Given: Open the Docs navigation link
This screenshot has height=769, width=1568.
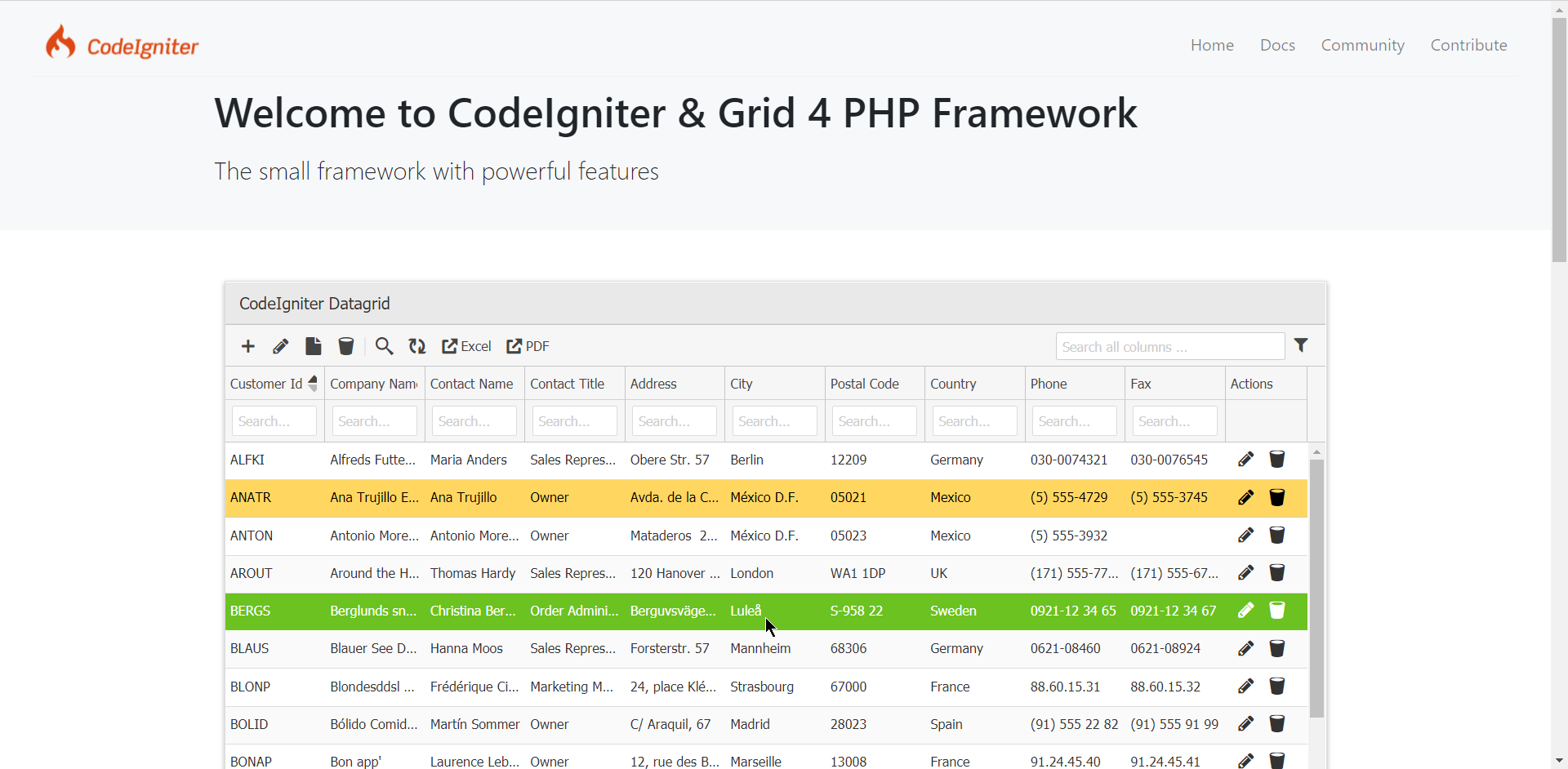Looking at the screenshot, I should coord(1277,45).
